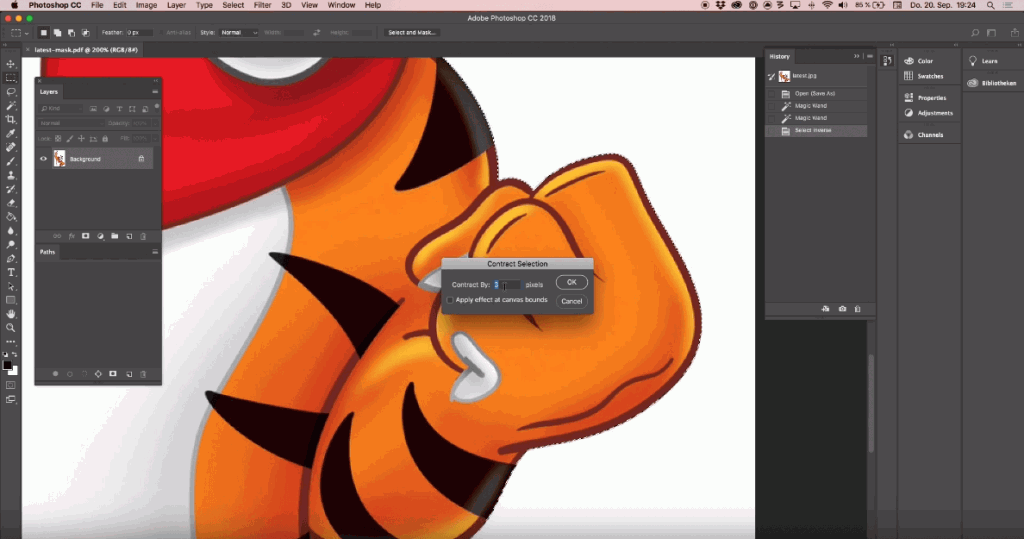Collapse History panel with double-arrow
1024x539 pixels.
pyautogui.click(x=856, y=56)
